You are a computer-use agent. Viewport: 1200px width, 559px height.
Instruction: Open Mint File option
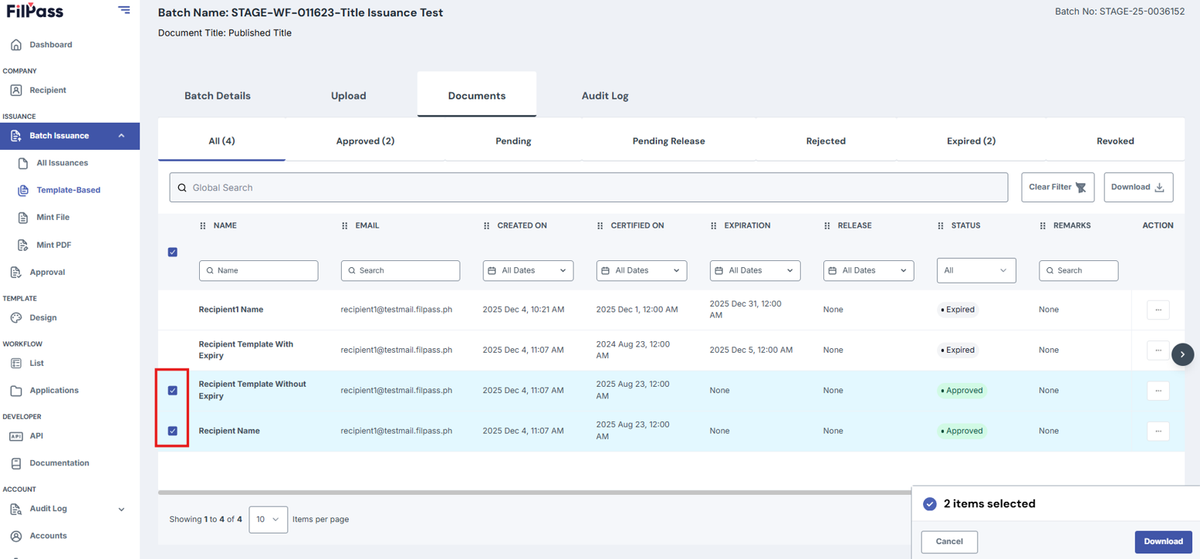coord(53,217)
